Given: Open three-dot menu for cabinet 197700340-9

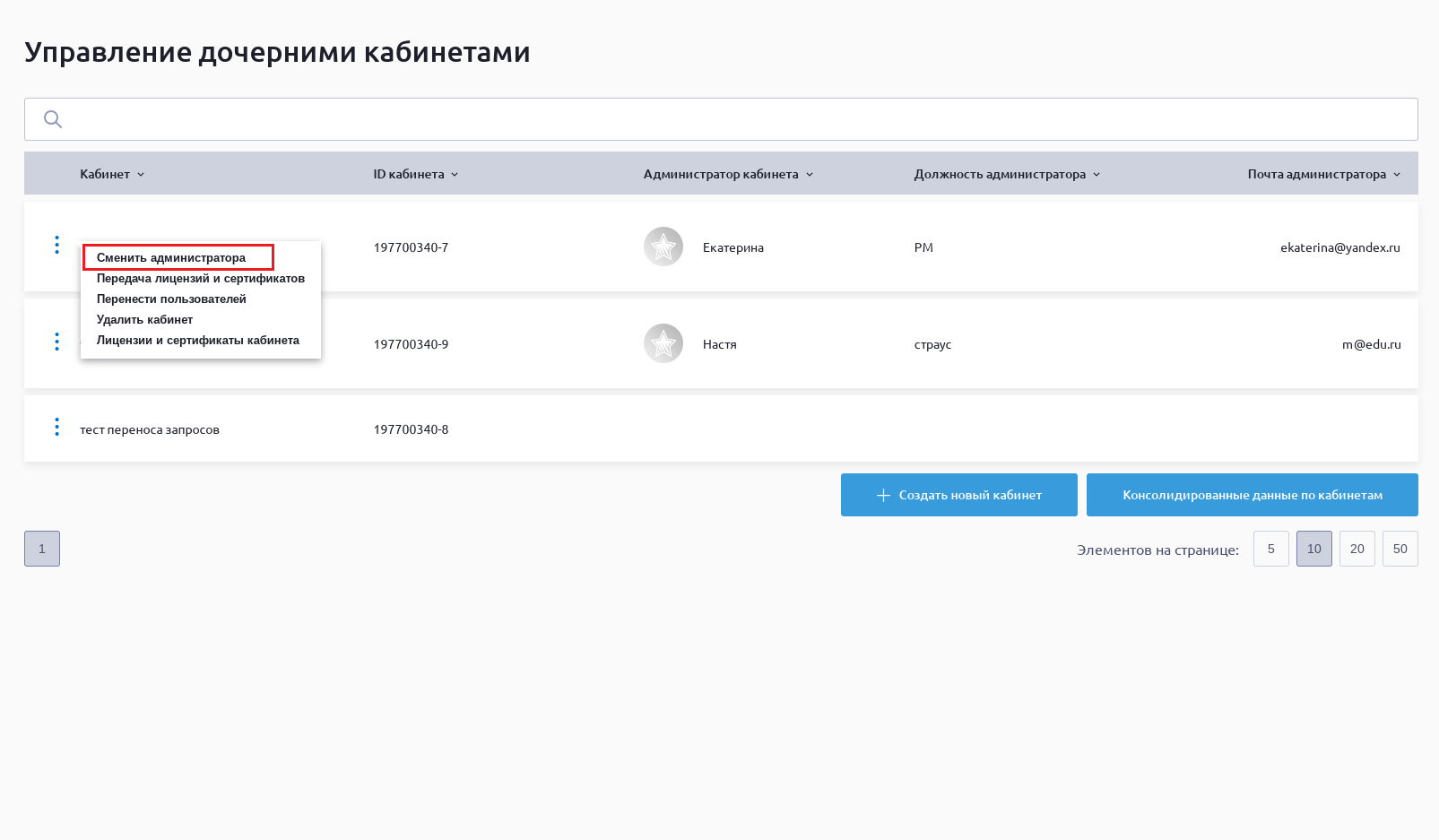Looking at the screenshot, I should coord(56,342).
